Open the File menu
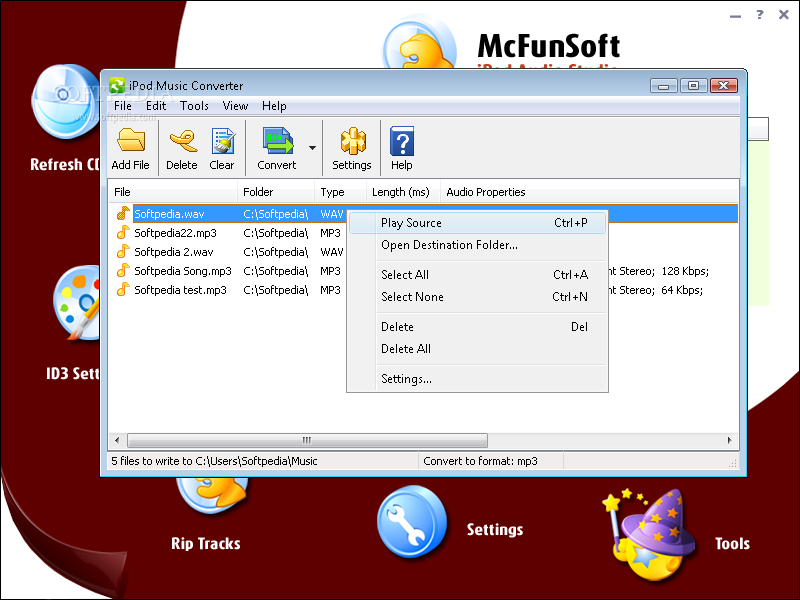 point(122,106)
